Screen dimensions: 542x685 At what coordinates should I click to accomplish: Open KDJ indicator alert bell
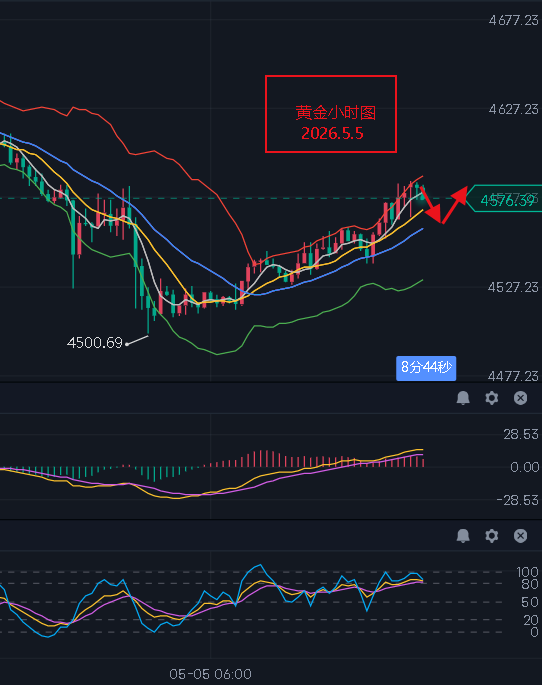[x=463, y=536]
